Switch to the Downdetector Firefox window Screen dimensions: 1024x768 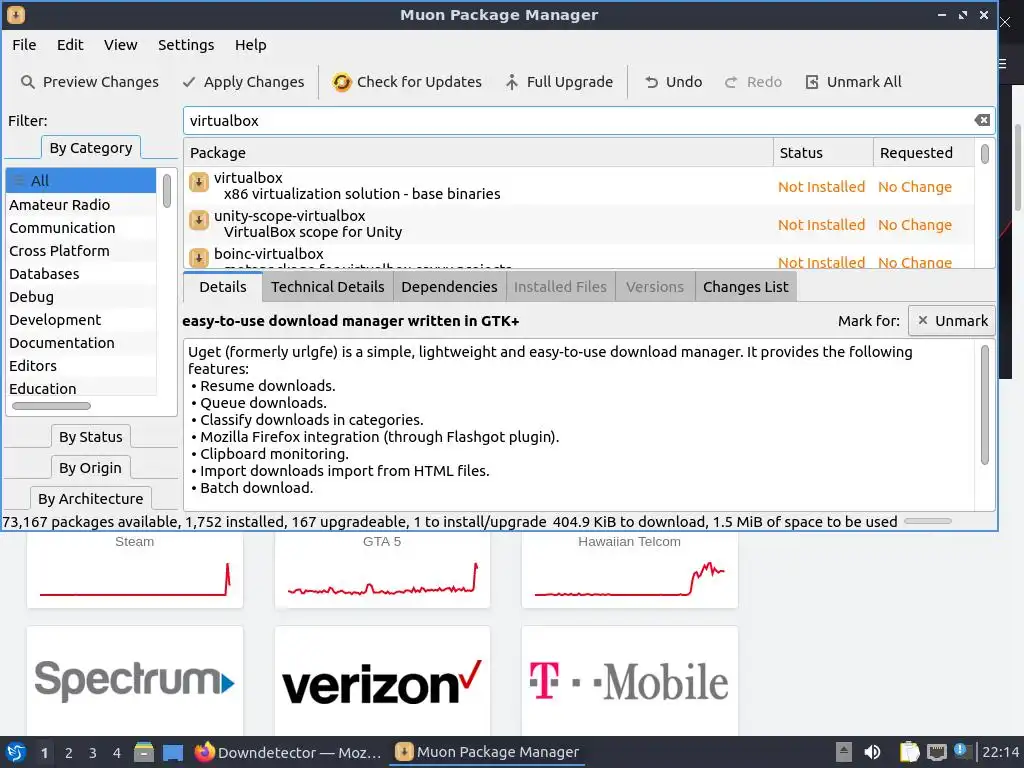pos(288,752)
